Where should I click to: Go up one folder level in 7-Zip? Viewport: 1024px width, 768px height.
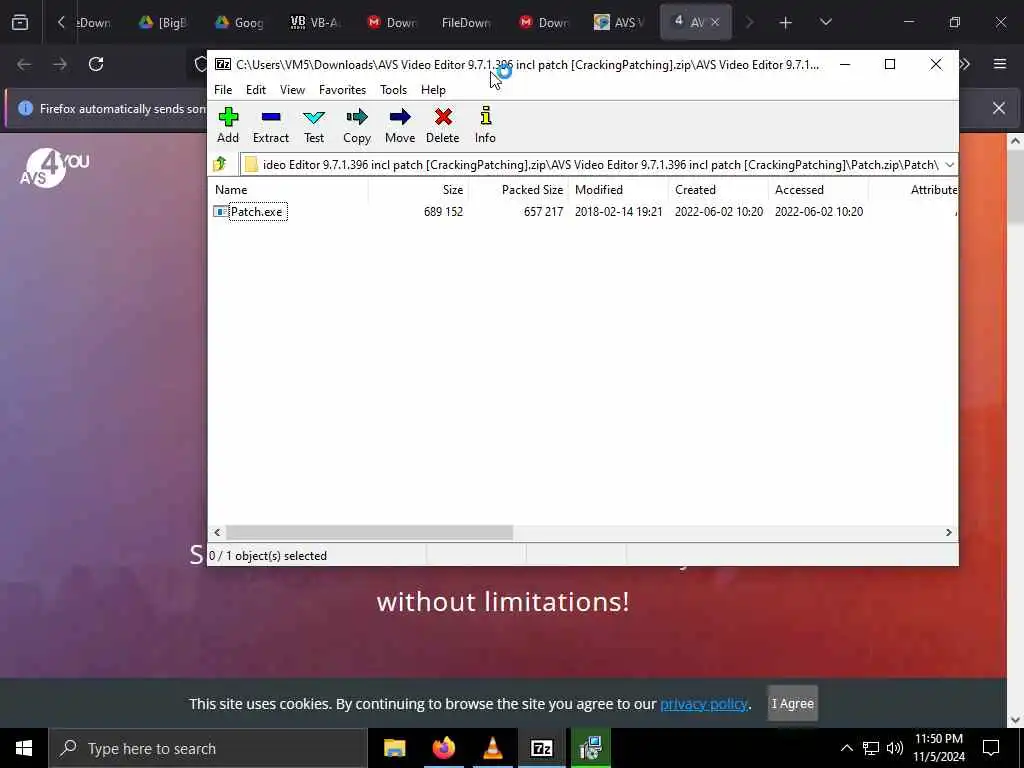tap(220, 164)
